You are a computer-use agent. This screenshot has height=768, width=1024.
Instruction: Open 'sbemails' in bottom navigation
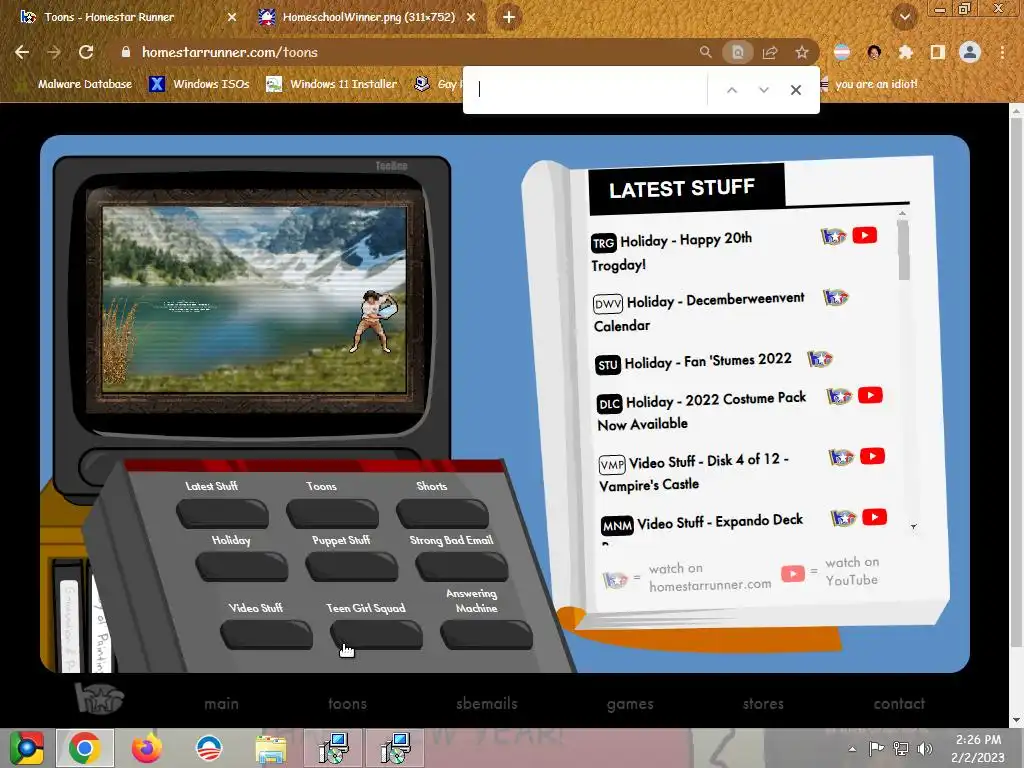487,703
